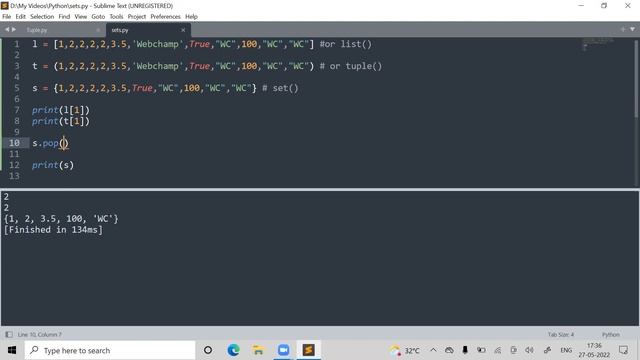Open Zoom from taskbar
This screenshot has width=640, height=360.
(283, 350)
